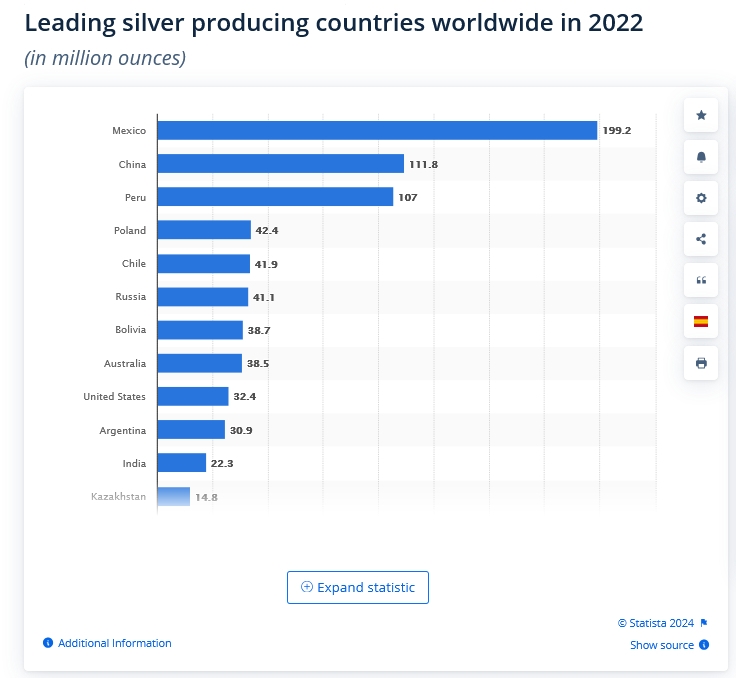736x678 pixels.
Task: Click the flag icon next to Statista 2024
Action: [704, 623]
